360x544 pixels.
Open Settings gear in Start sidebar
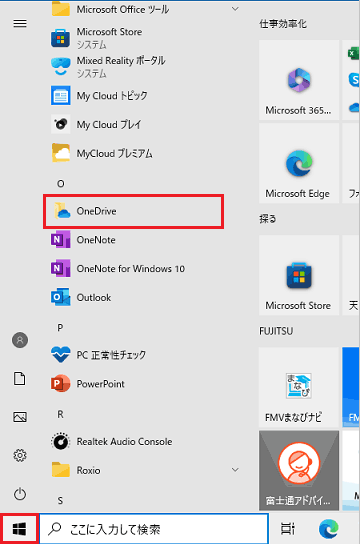20,455
